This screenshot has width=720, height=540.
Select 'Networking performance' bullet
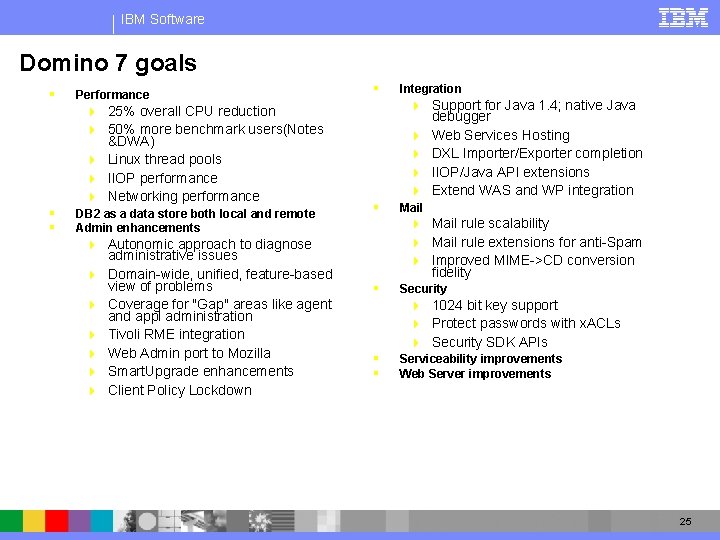coord(184,197)
